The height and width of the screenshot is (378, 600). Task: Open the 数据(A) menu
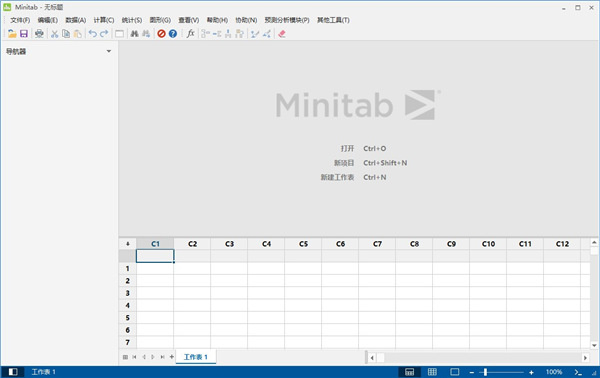tap(76, 20)
